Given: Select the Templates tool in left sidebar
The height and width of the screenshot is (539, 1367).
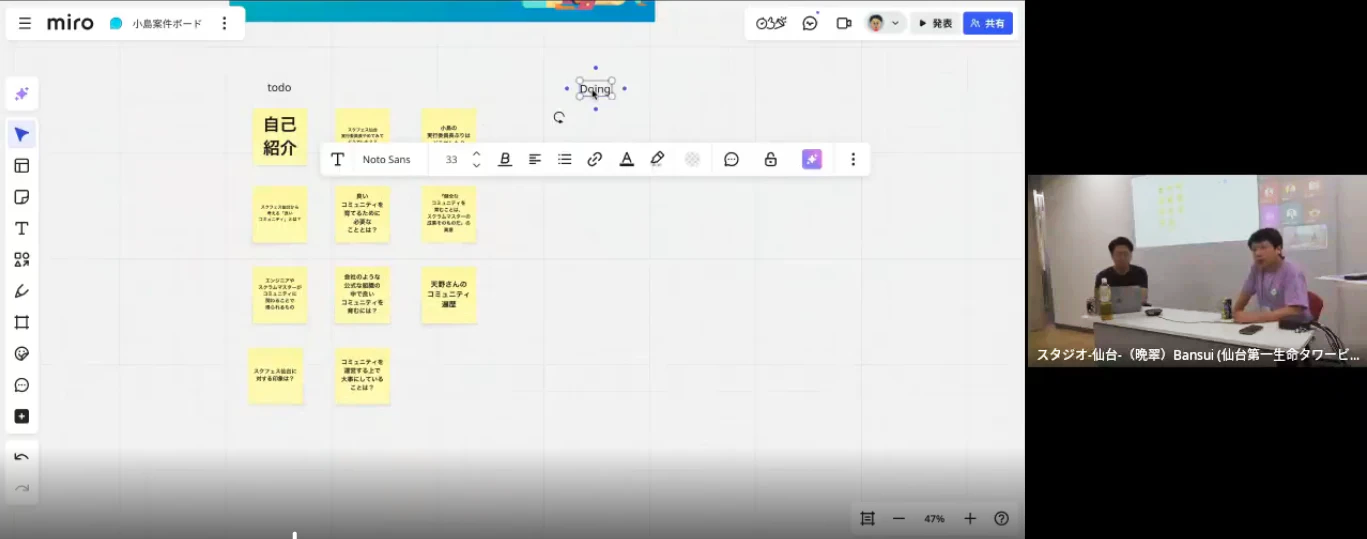Looking at the screenshot, I should (21, 166).
